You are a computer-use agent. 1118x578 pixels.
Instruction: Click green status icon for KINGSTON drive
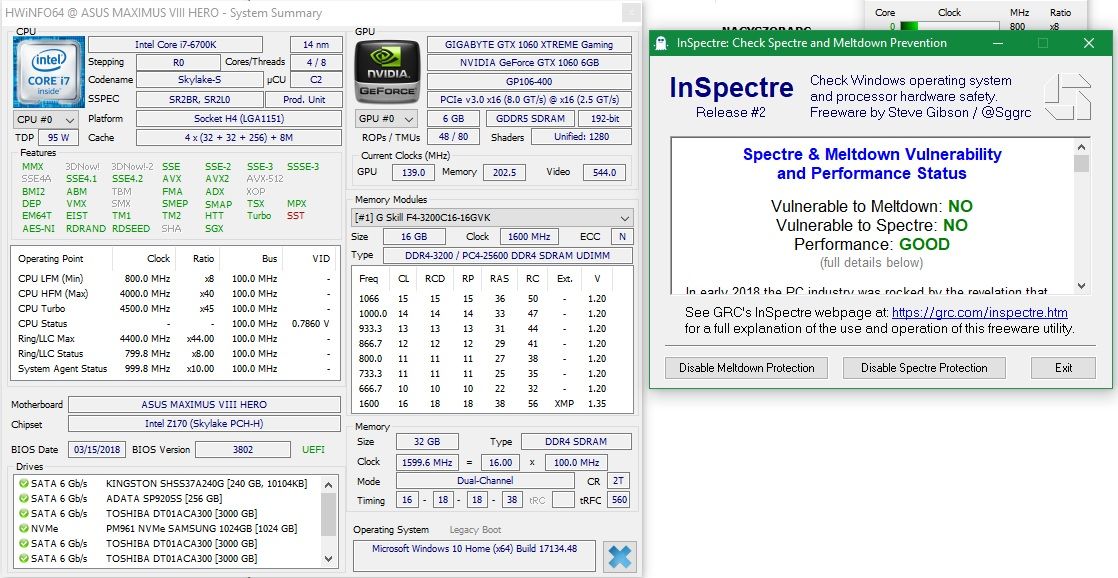pos(24,483)
